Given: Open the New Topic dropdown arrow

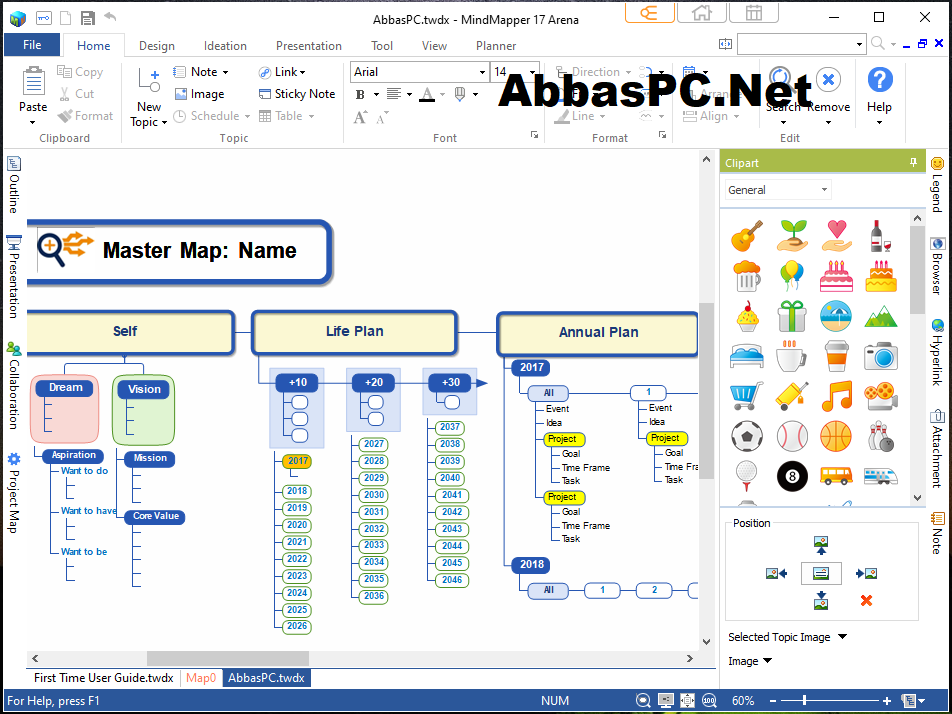Looking at the screenshot, I should (164, 123).
